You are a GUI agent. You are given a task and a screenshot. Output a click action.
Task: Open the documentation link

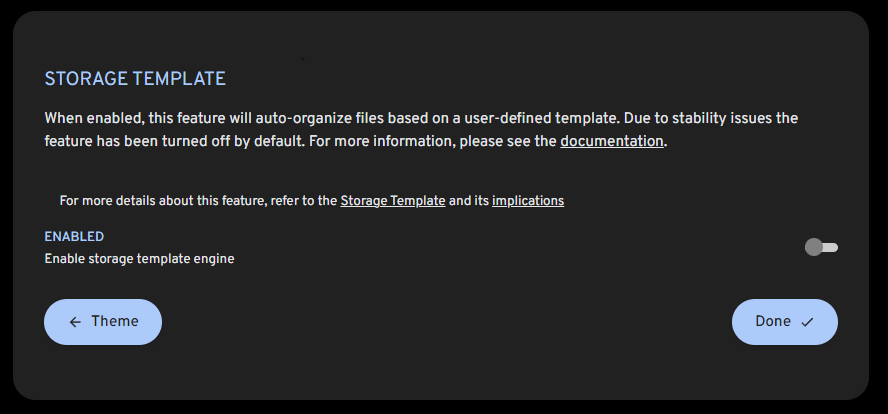click(x=612, y=142)
